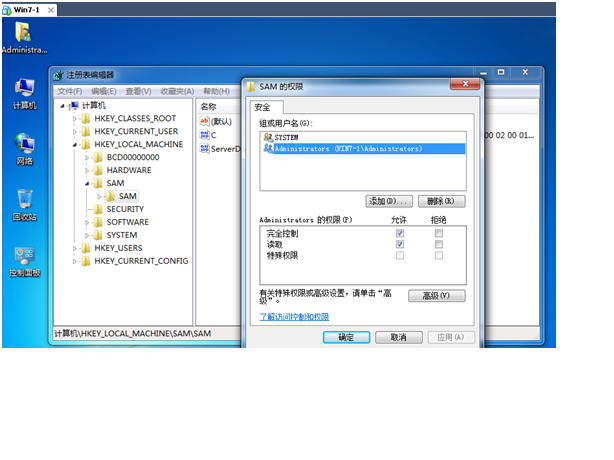Expand the SYSTEM key node
The height and width of the screenshot is (460, 614).
87,235
